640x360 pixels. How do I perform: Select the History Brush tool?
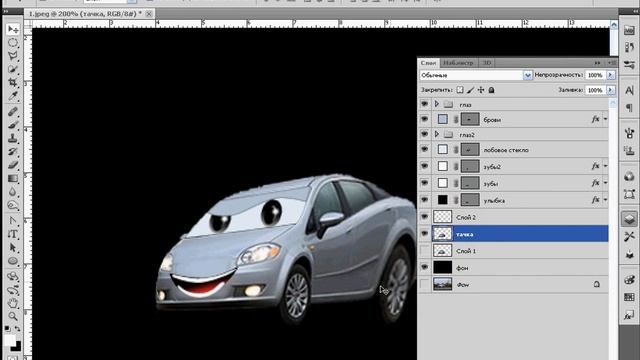[x=13, y=152]
